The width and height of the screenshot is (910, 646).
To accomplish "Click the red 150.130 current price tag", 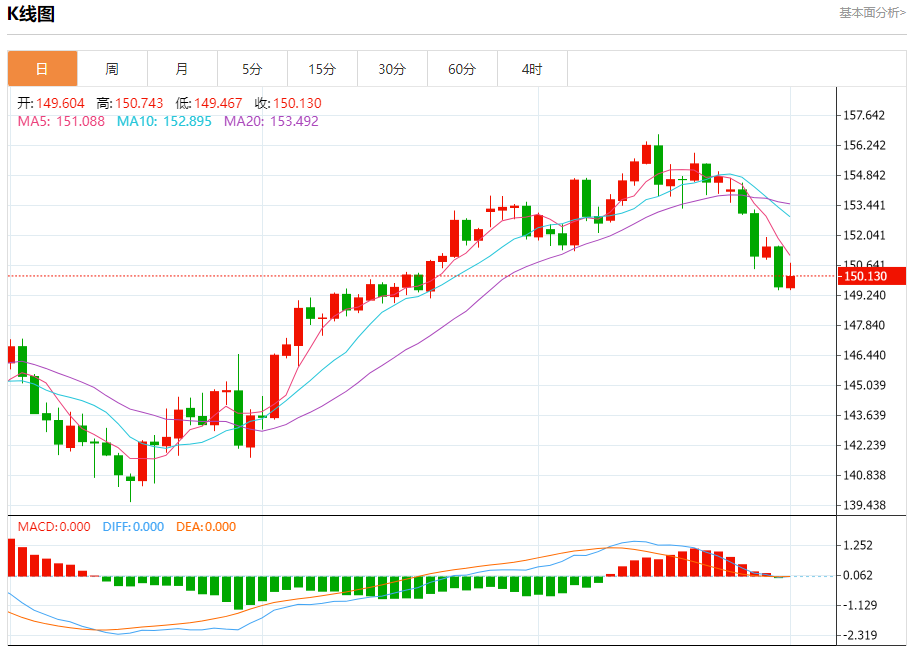I will pos(871,276).
